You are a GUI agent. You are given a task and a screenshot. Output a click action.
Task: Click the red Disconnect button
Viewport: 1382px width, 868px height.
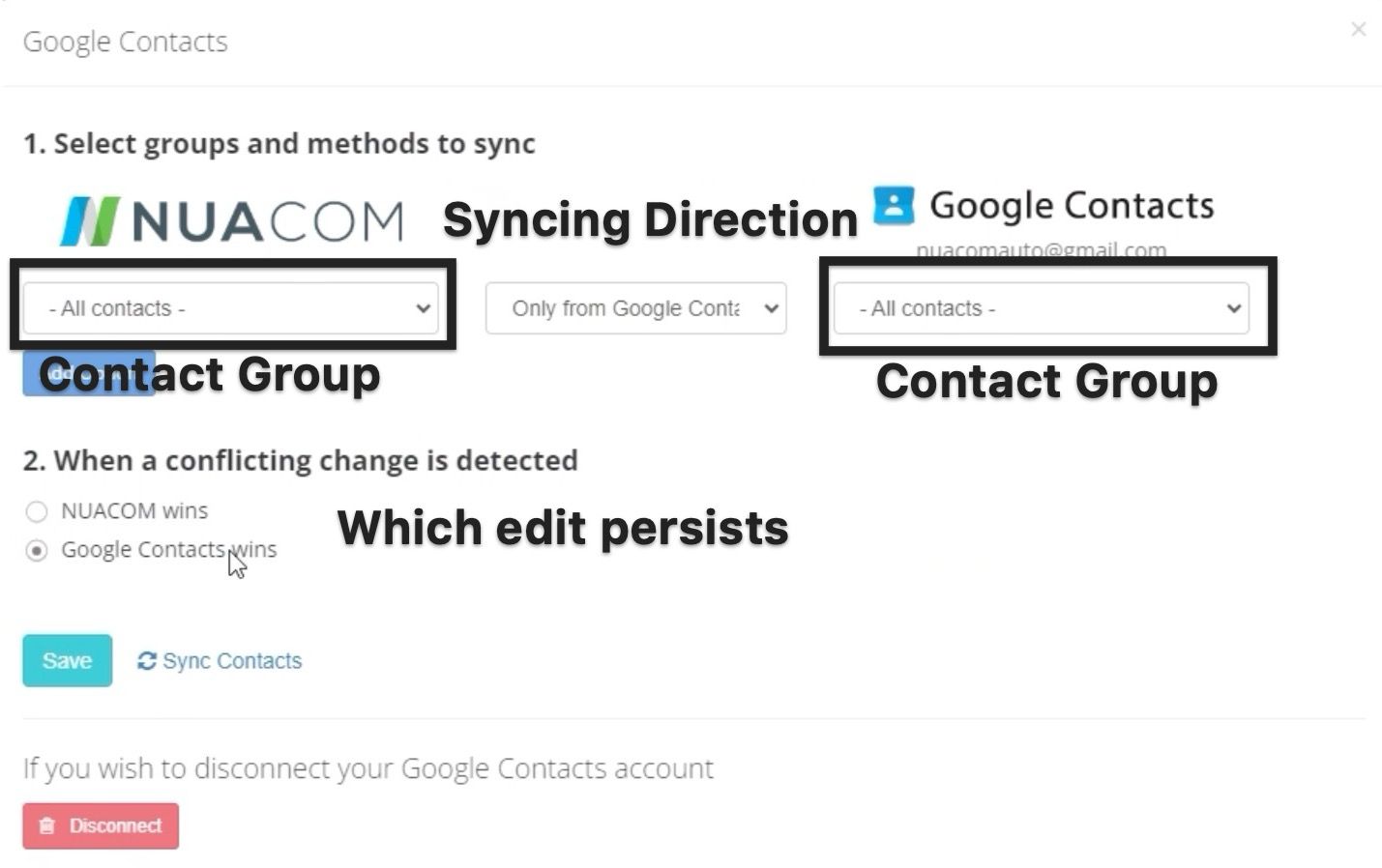tap(101, 826)
